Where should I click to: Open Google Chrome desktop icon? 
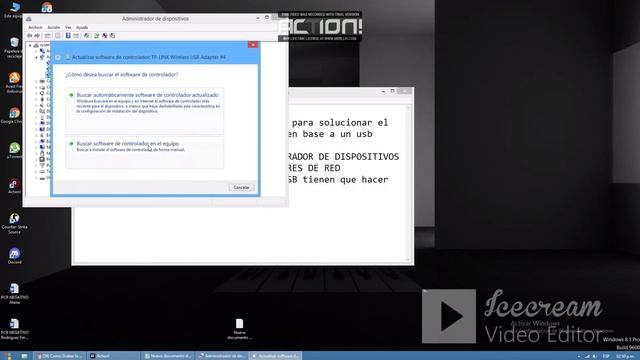tap(14, 116)
